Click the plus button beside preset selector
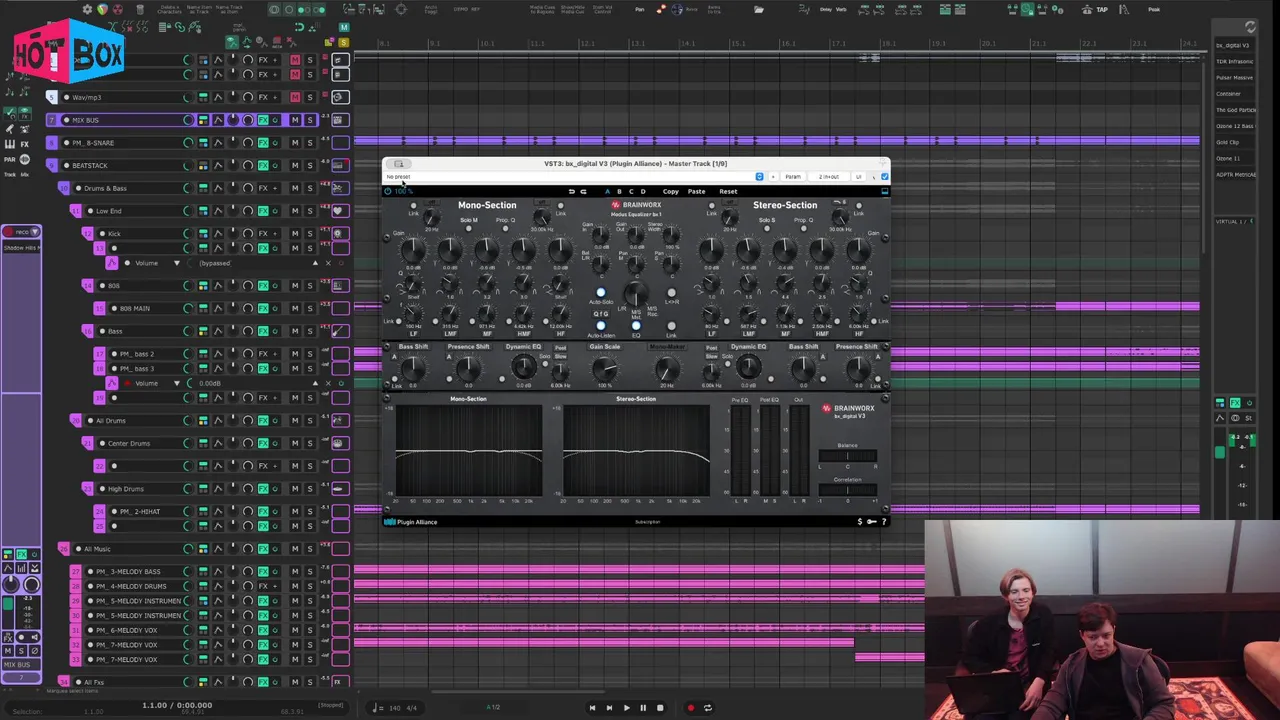Screen dimensions: 1280x720 772,177
